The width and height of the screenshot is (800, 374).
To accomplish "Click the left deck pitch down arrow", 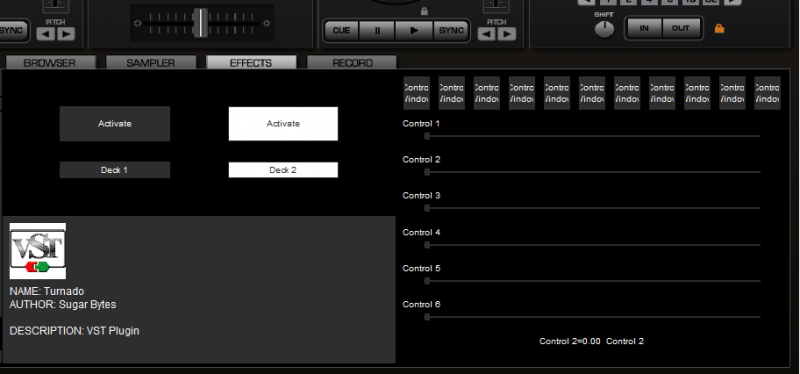I will point(45,34).
